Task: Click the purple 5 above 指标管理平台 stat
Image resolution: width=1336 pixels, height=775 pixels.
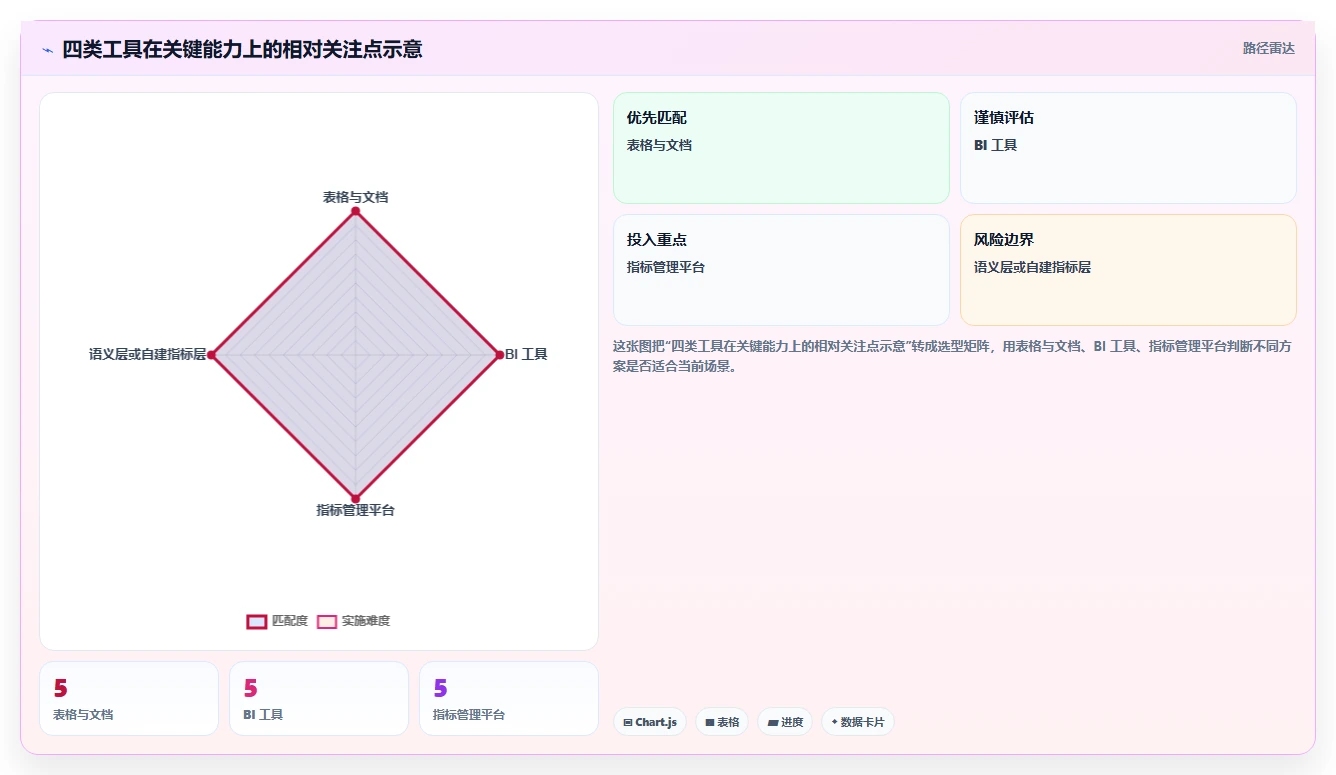Action: [440, 688]
